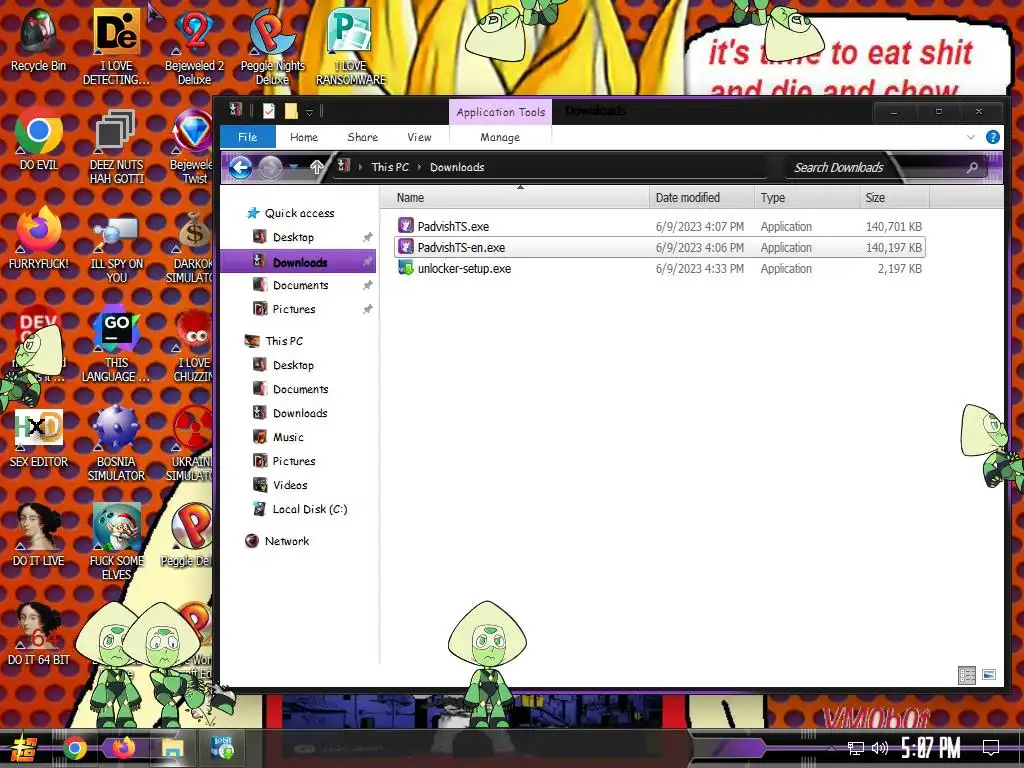This screenshot has width=1024, height=768.
Task: Click Downloads in the address bar breadcrumb
Action: [457, 167]
